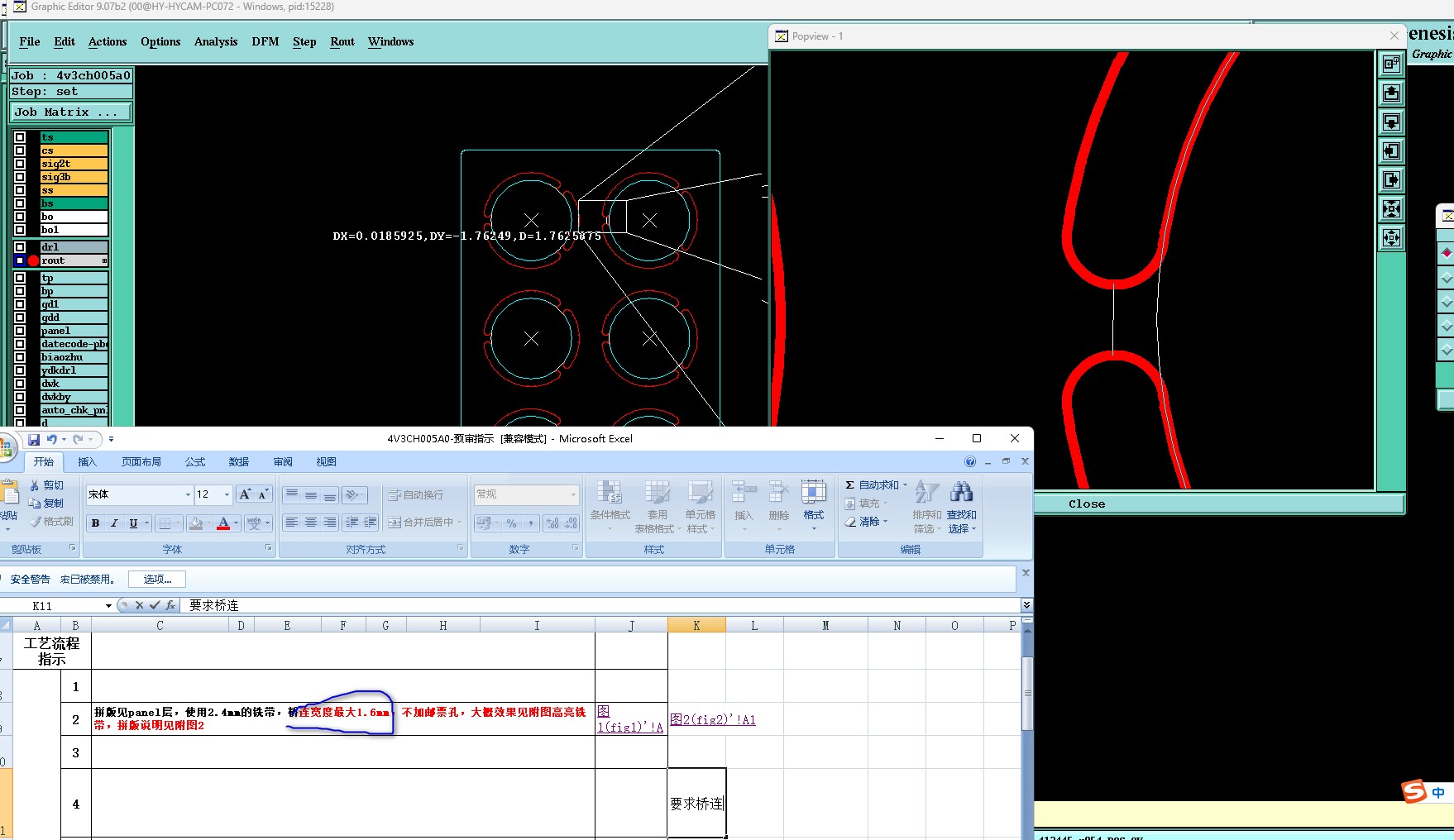Click AutoSum (自动求和) button
Image resolution: width=1454 pixels, height=840 pixels.
coord(872,485)
